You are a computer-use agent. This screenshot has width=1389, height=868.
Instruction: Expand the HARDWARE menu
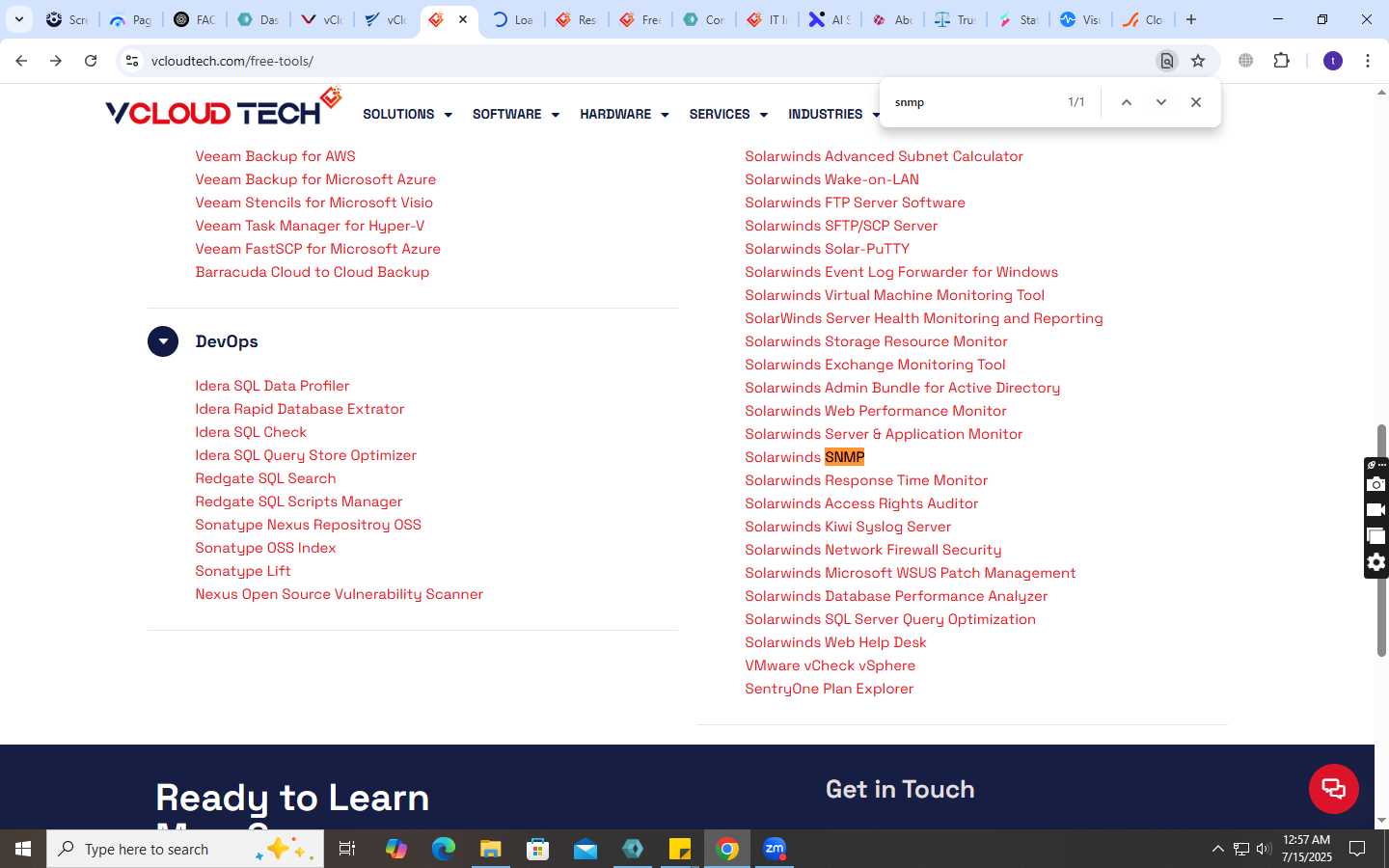[x=624, y=114]
